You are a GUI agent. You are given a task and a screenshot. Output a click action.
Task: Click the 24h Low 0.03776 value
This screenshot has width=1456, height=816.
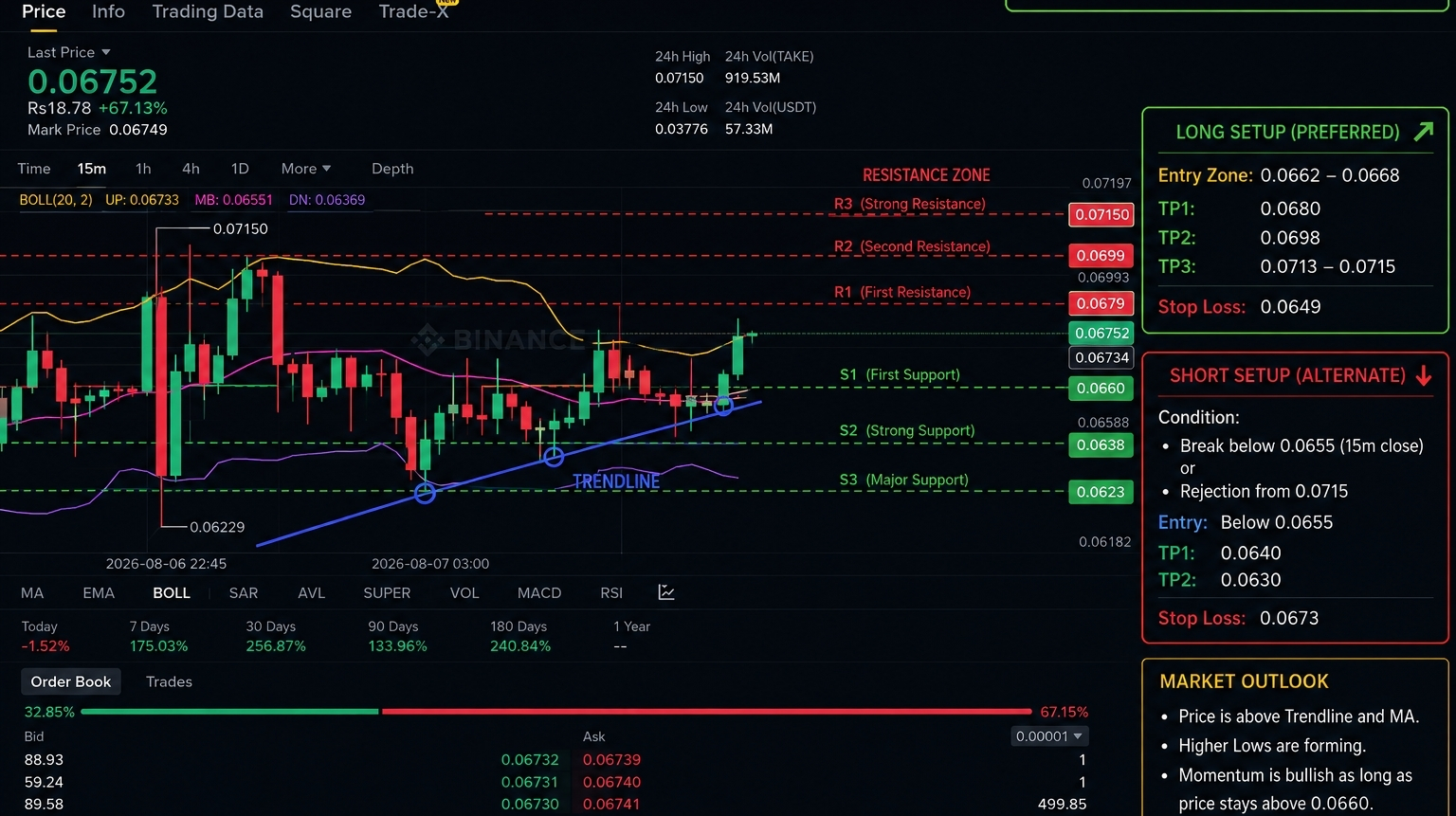(682, 129)
